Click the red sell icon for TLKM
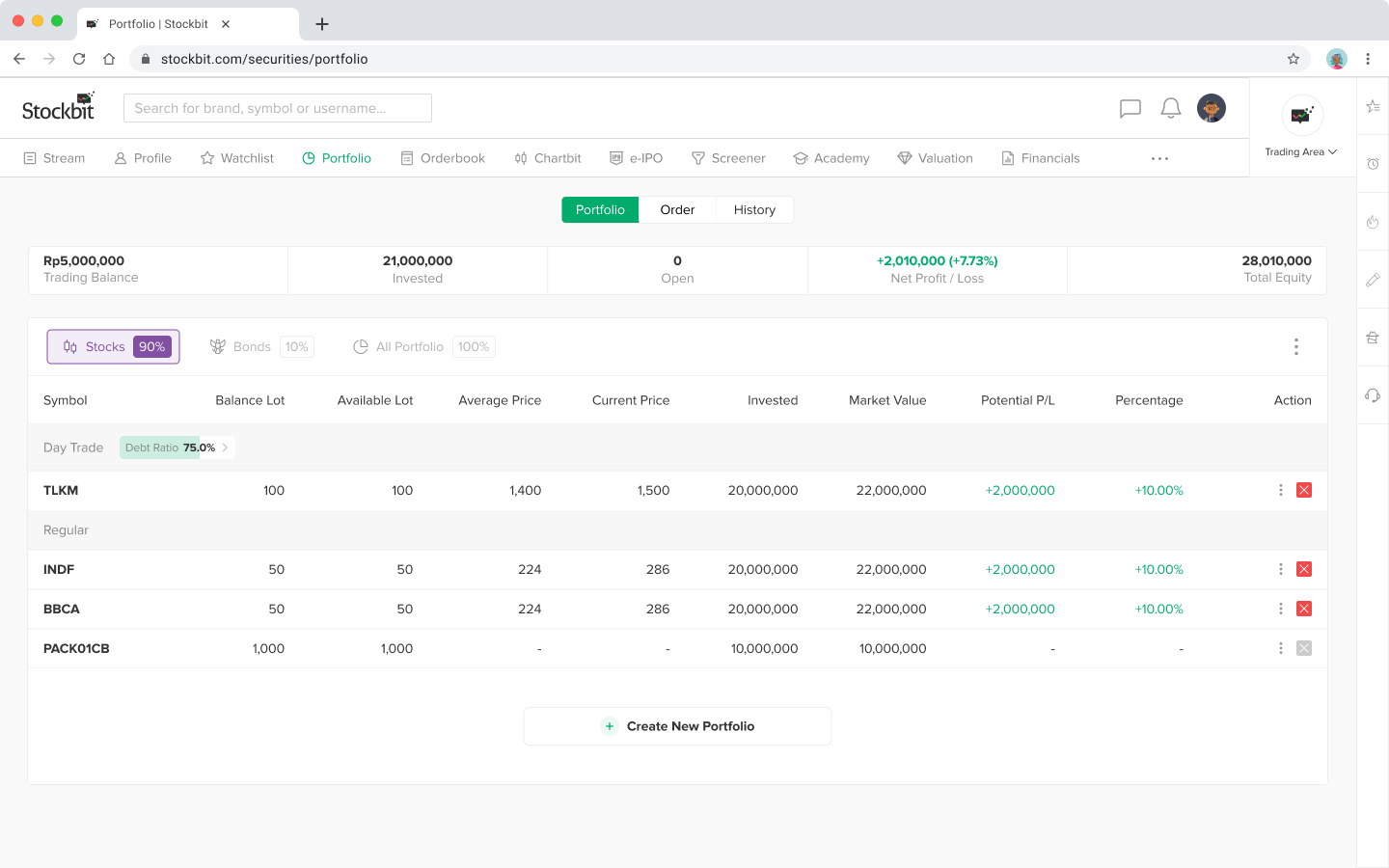This screenshot has height=868, width=1389. [x=1304, y=490]
